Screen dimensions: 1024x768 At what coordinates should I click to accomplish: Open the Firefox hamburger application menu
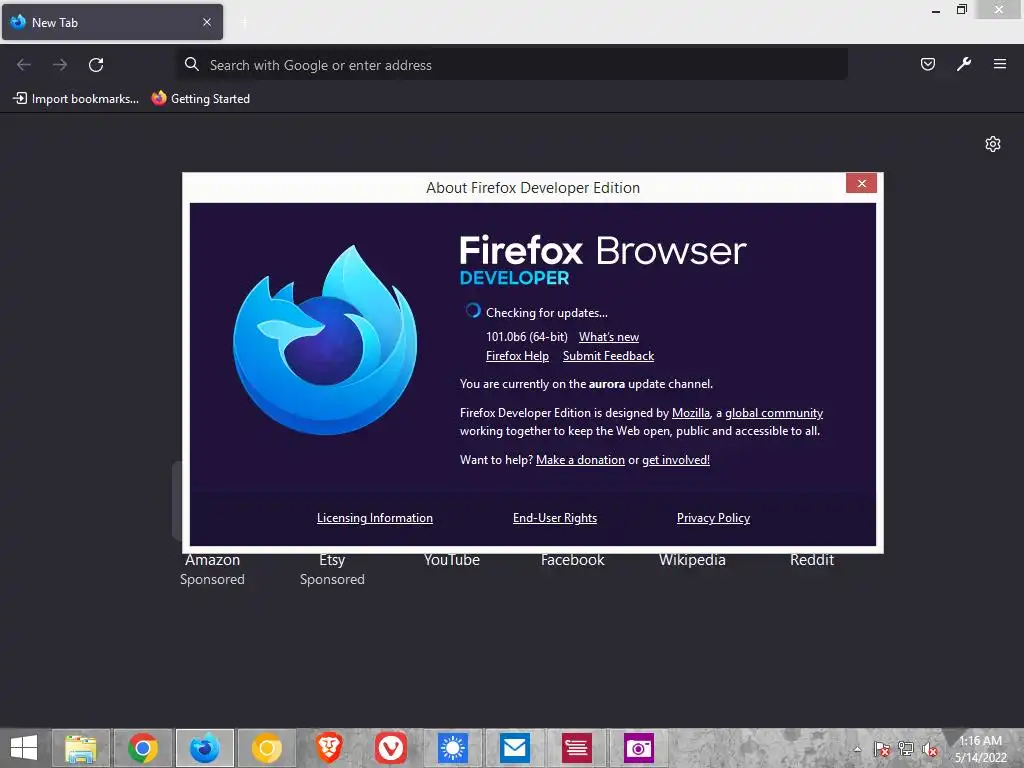click(x=1000, y=64)
